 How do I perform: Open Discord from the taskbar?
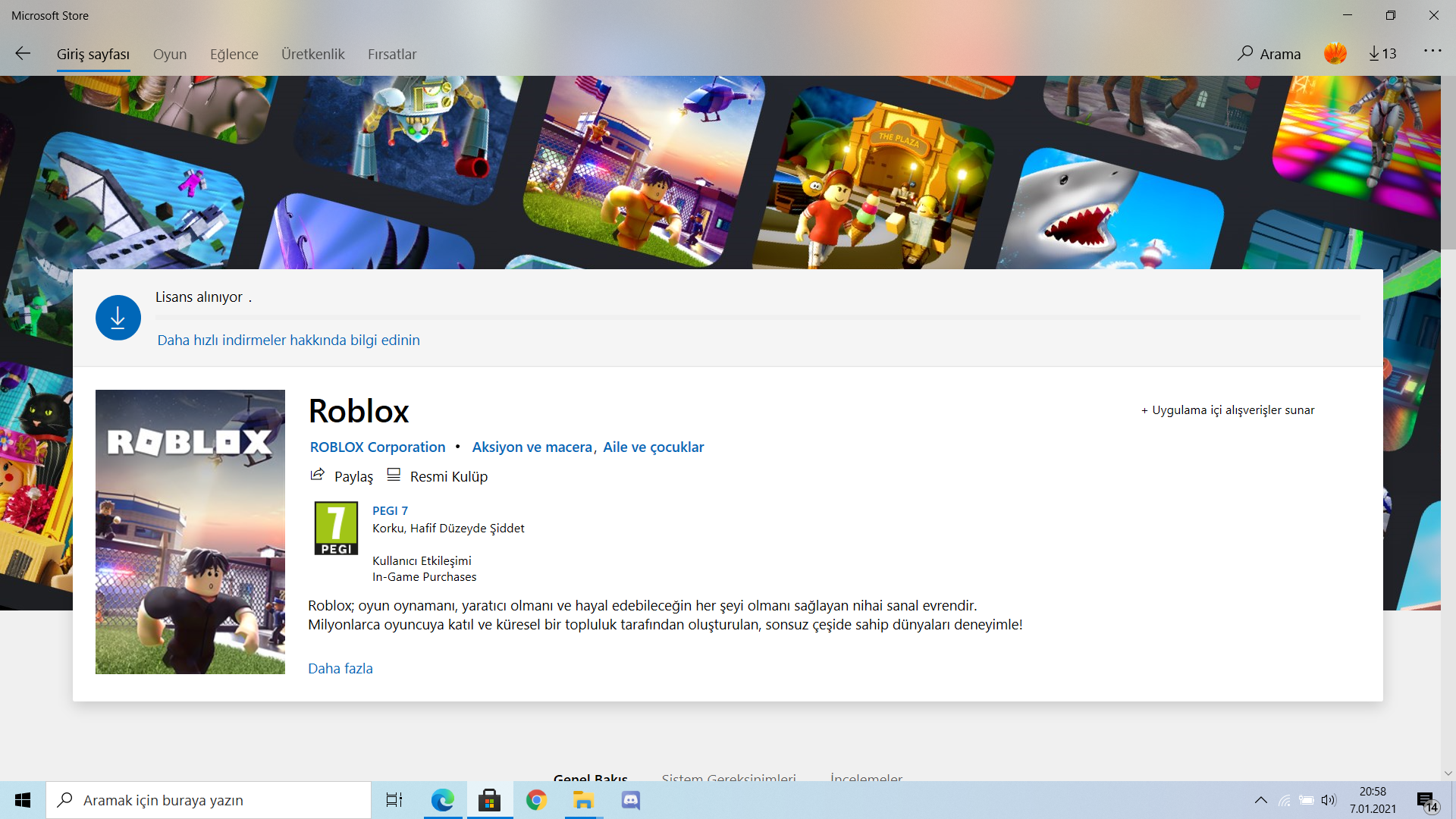tap(630, 800)
